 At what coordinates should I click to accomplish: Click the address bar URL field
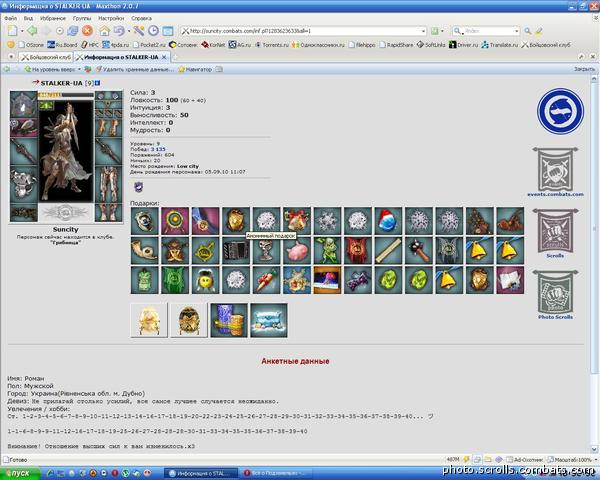click(x=304, y=31)
